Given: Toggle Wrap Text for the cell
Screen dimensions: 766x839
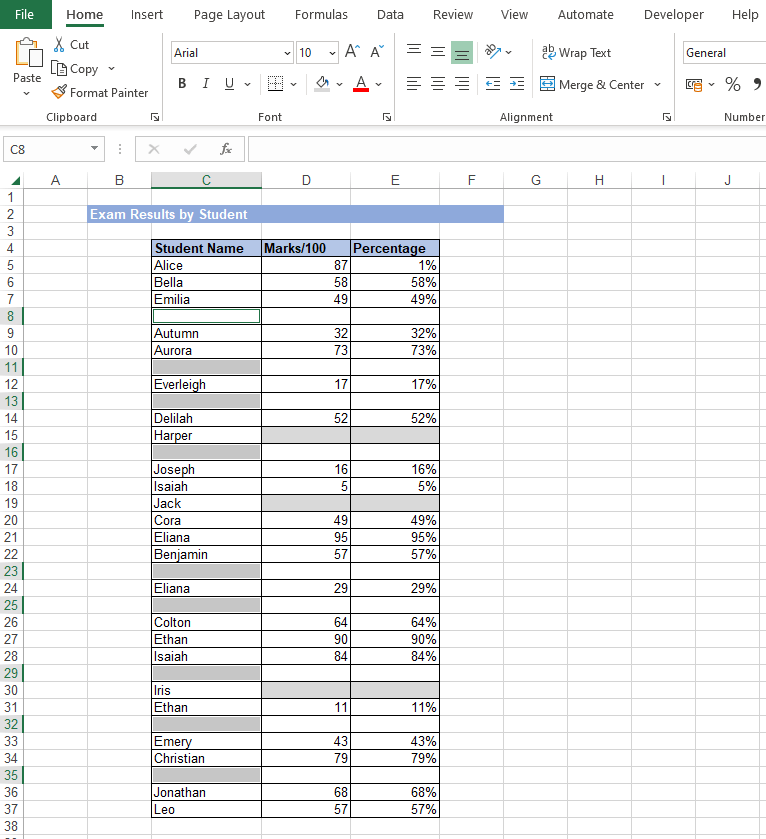Looking at the screenshot, I should coord(576,52).
